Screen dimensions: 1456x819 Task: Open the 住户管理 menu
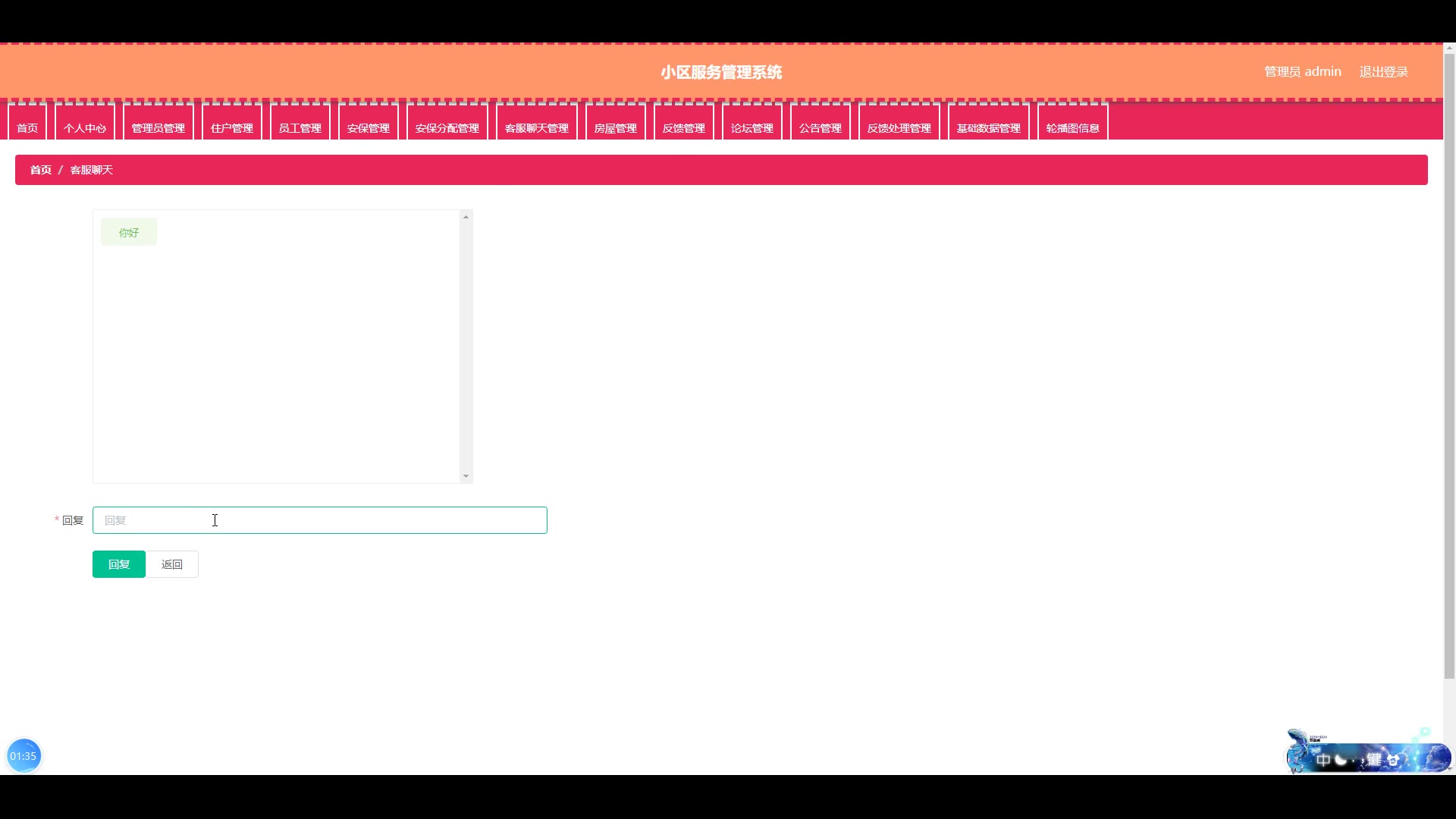point(231,127)
